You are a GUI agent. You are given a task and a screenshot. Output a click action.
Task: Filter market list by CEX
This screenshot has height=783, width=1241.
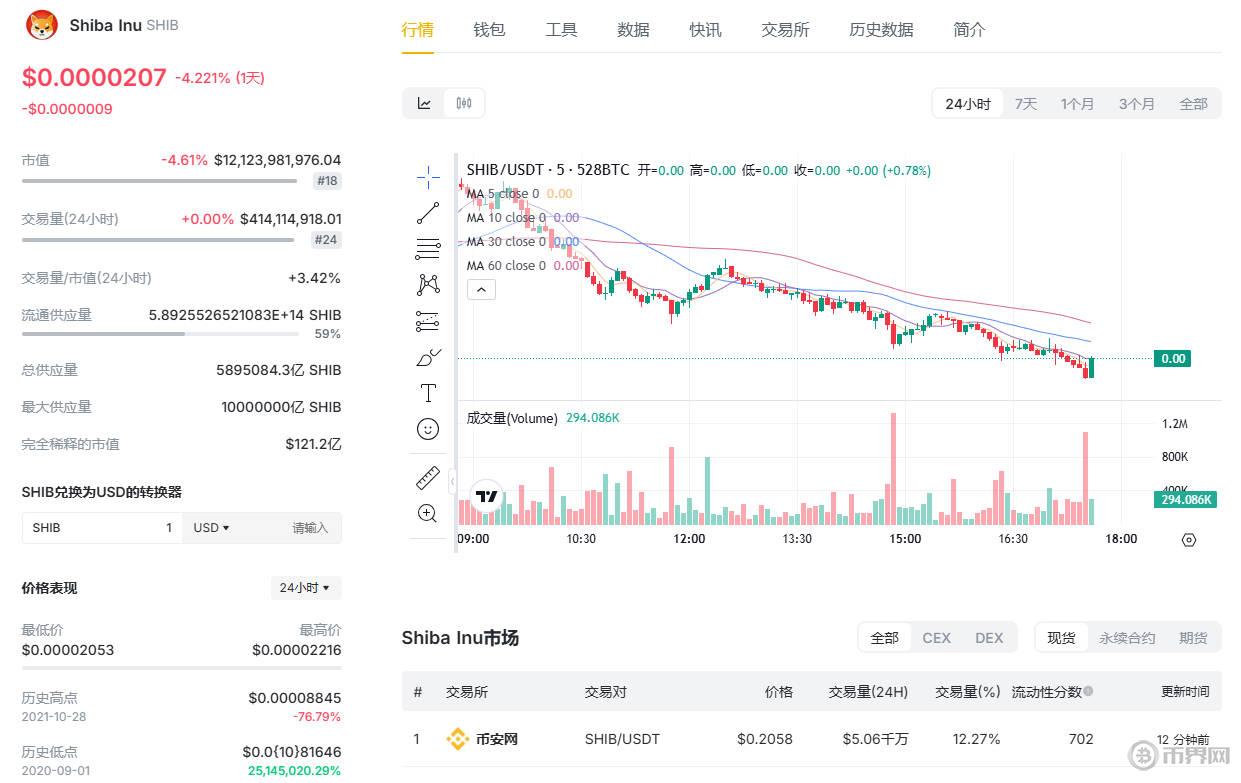pos(936,638)
